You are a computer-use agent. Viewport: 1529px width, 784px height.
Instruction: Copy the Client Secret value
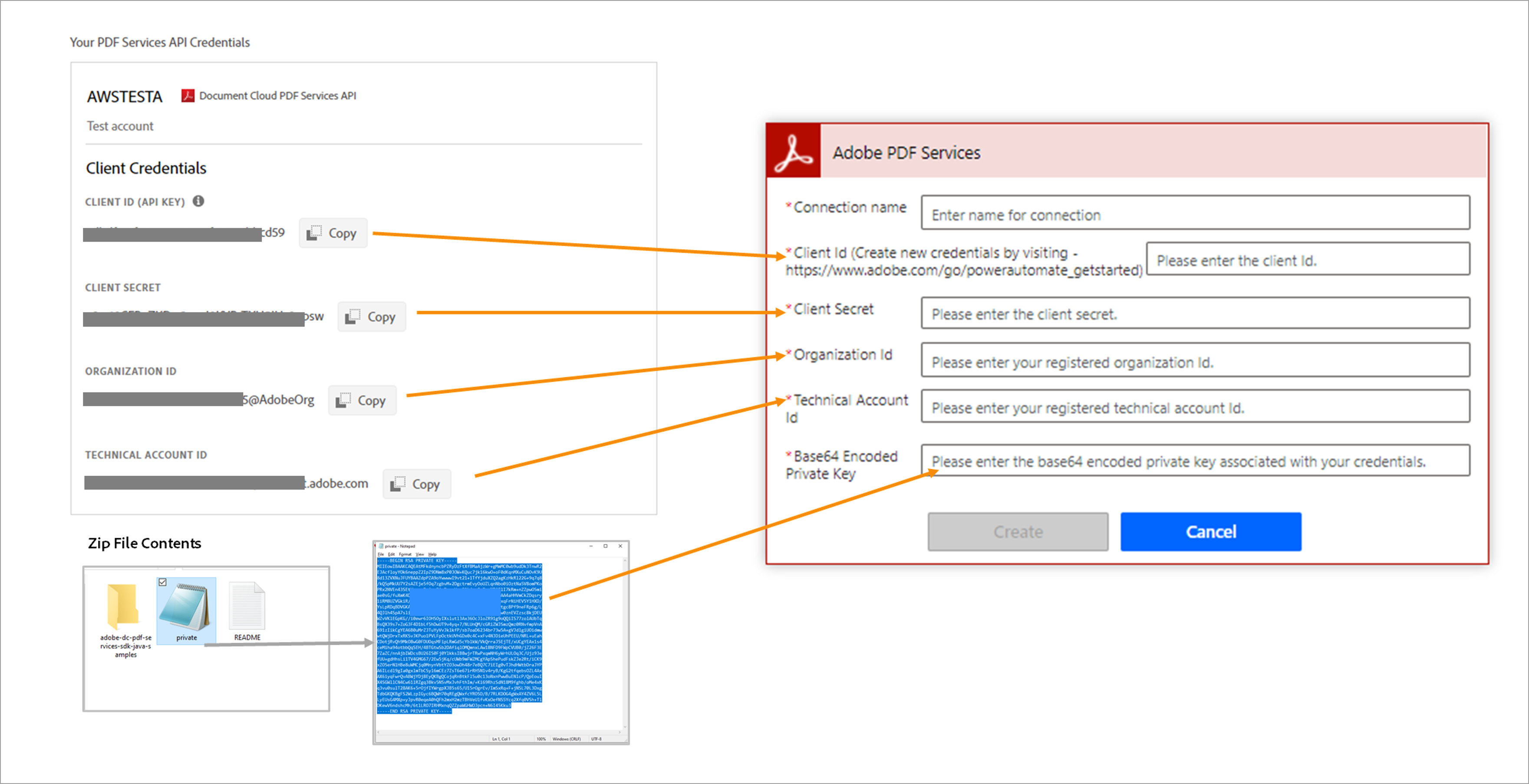[x=372, y=317]
